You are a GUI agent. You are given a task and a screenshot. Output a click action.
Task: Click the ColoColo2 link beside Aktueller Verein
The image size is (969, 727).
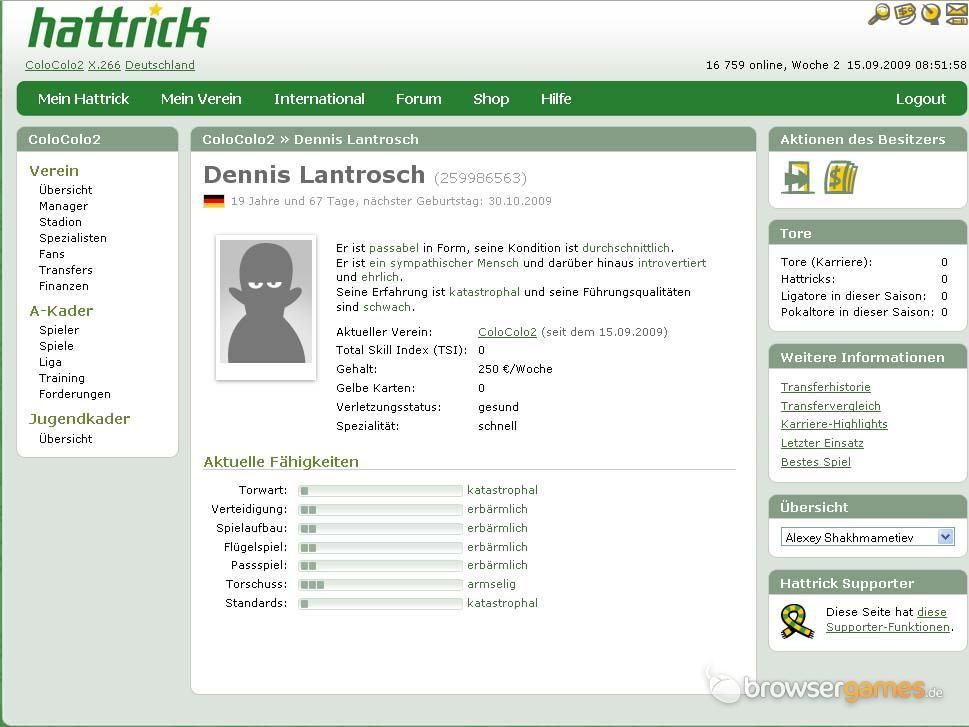click(507, 332)
